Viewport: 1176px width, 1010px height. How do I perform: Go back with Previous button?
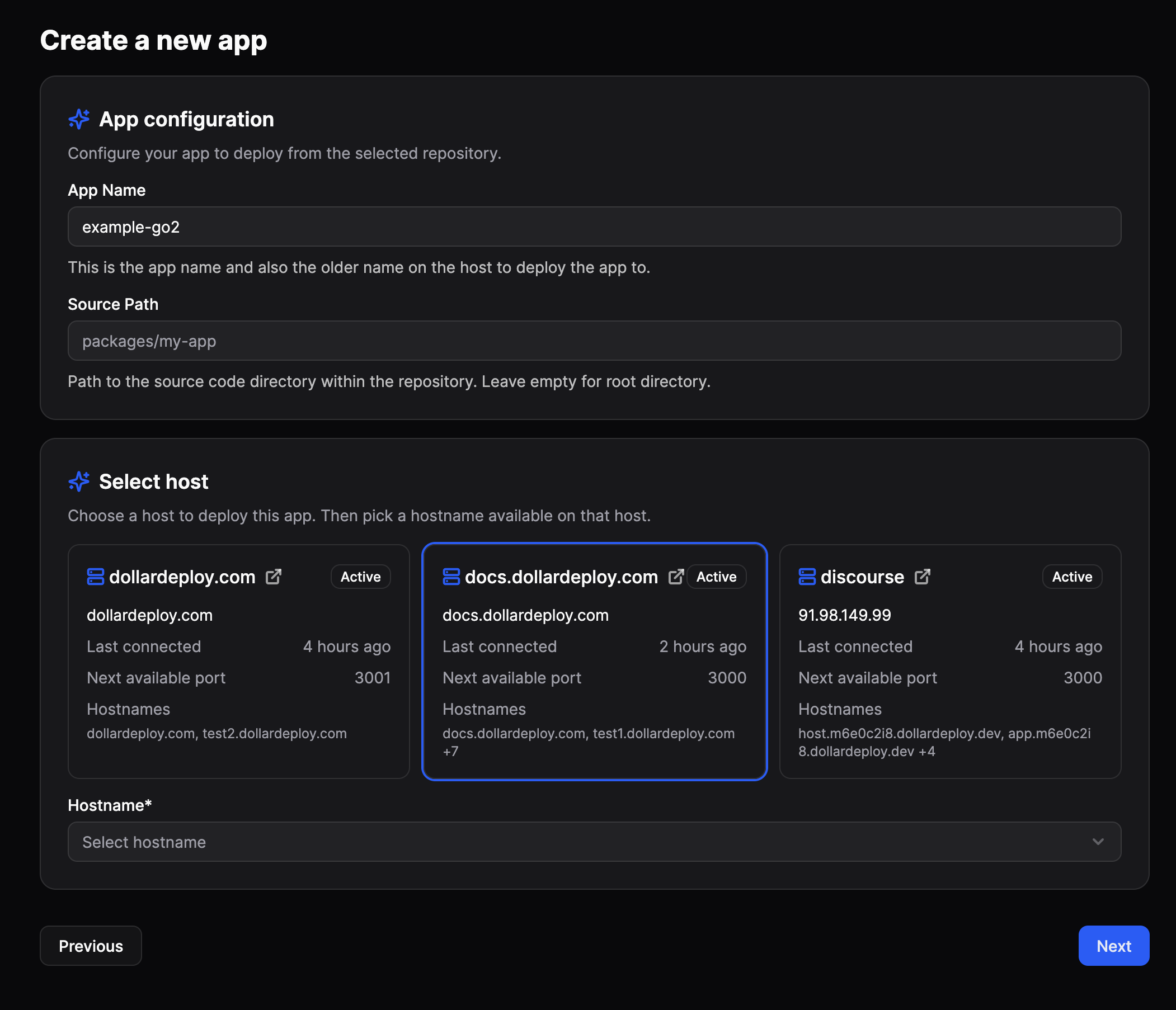coord(91,946)
